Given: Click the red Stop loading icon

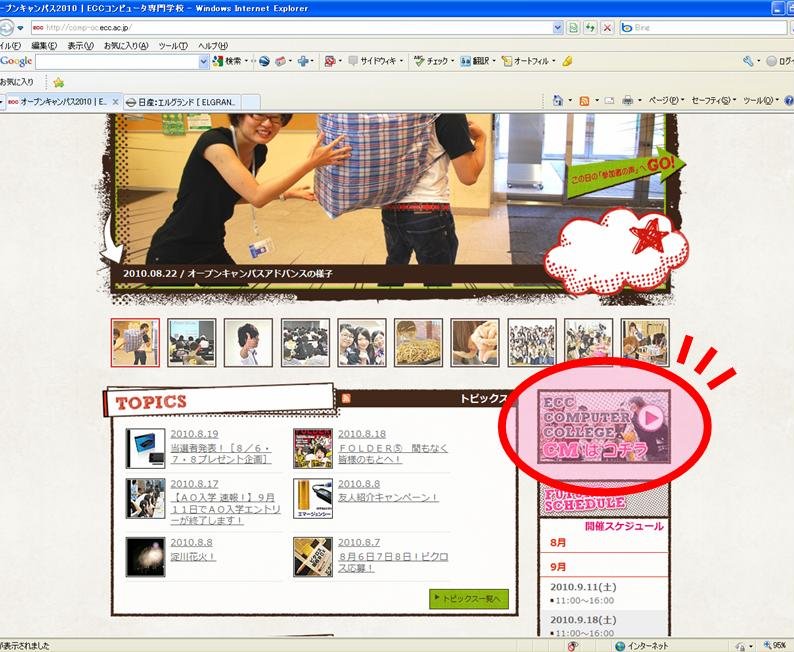Looking at the screenshot, I should click(607, 27).
